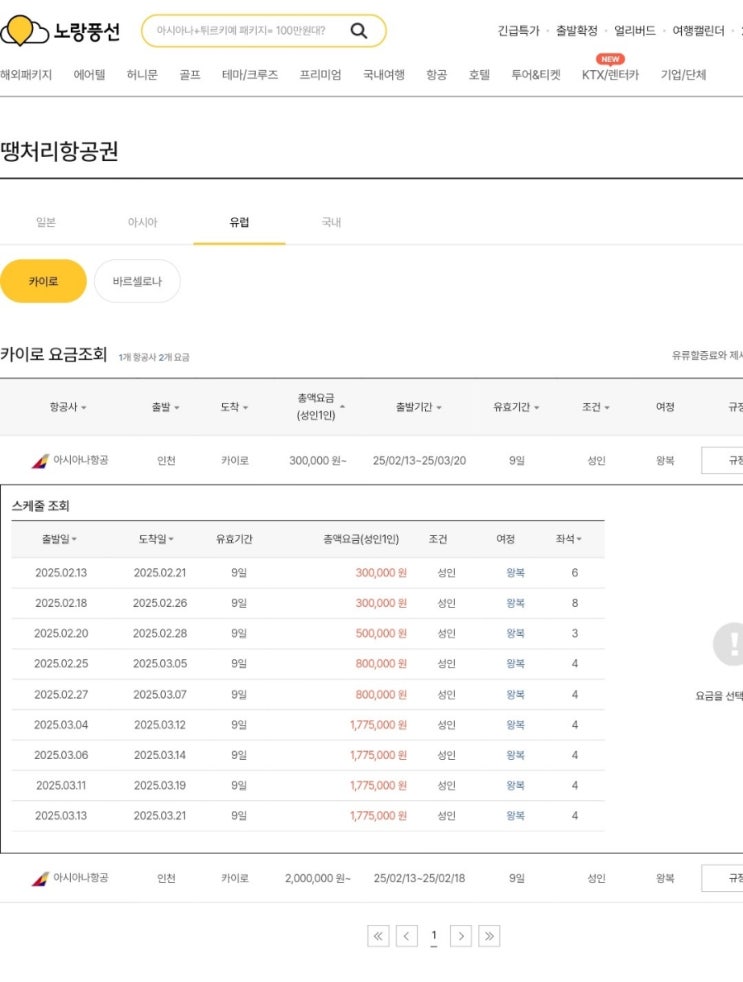Sort by 출발 column header
The width and height of the screenshot is (743, 982).
[x=165, y=407]
